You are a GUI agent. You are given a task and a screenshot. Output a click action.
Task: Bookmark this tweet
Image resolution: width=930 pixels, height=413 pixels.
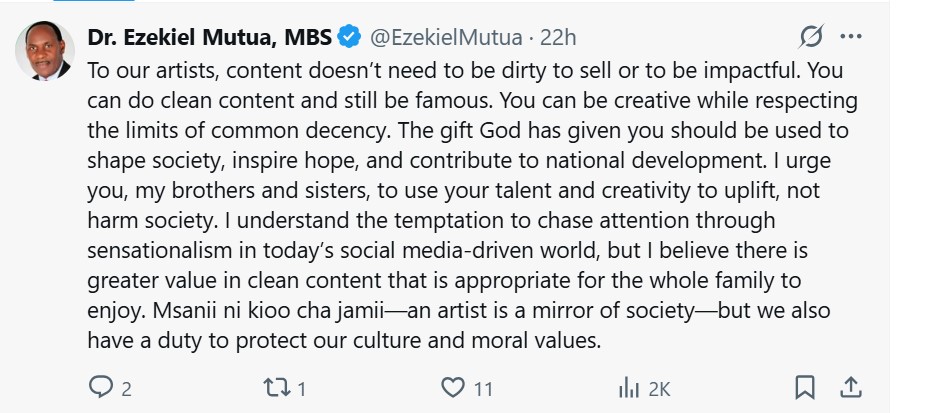click(805, 387)
